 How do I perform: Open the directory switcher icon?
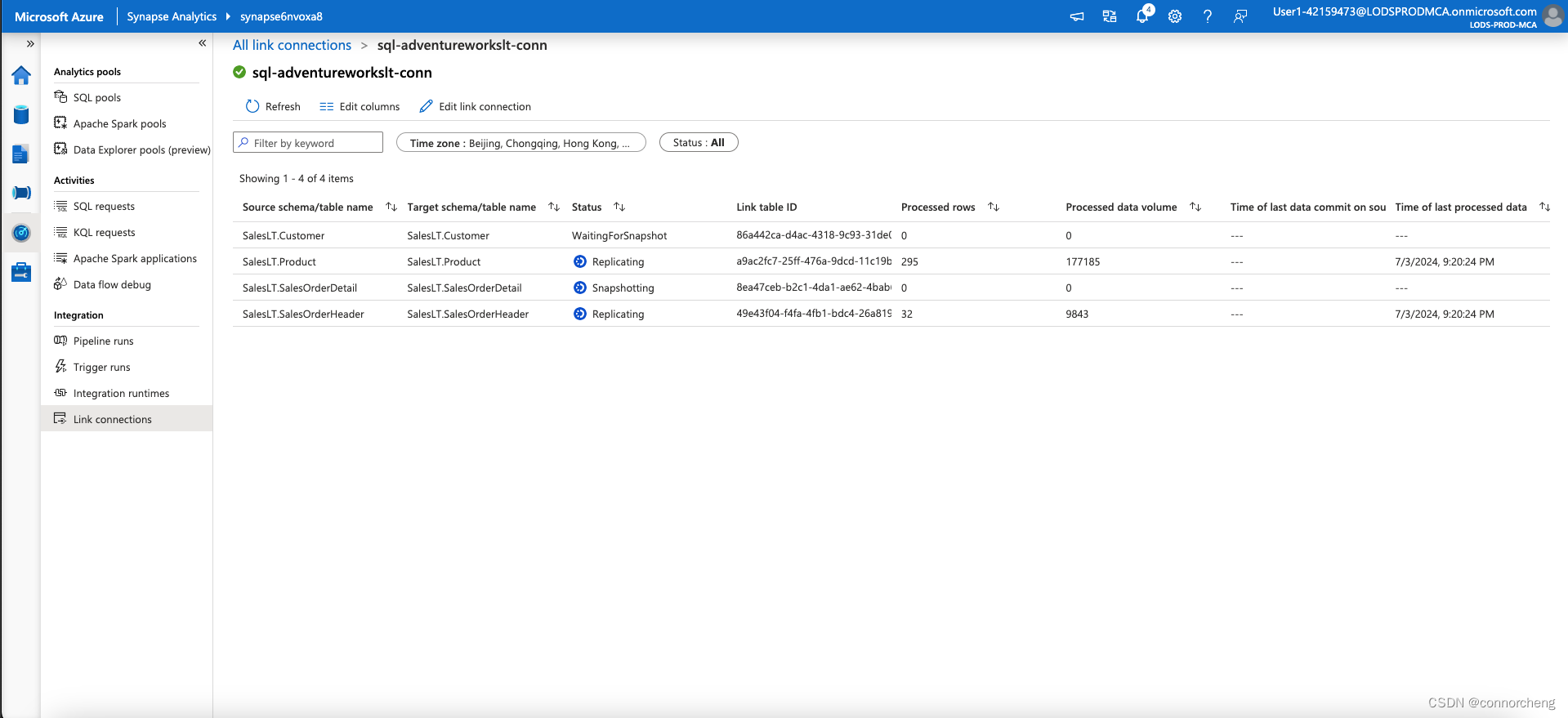(1110, 16)
